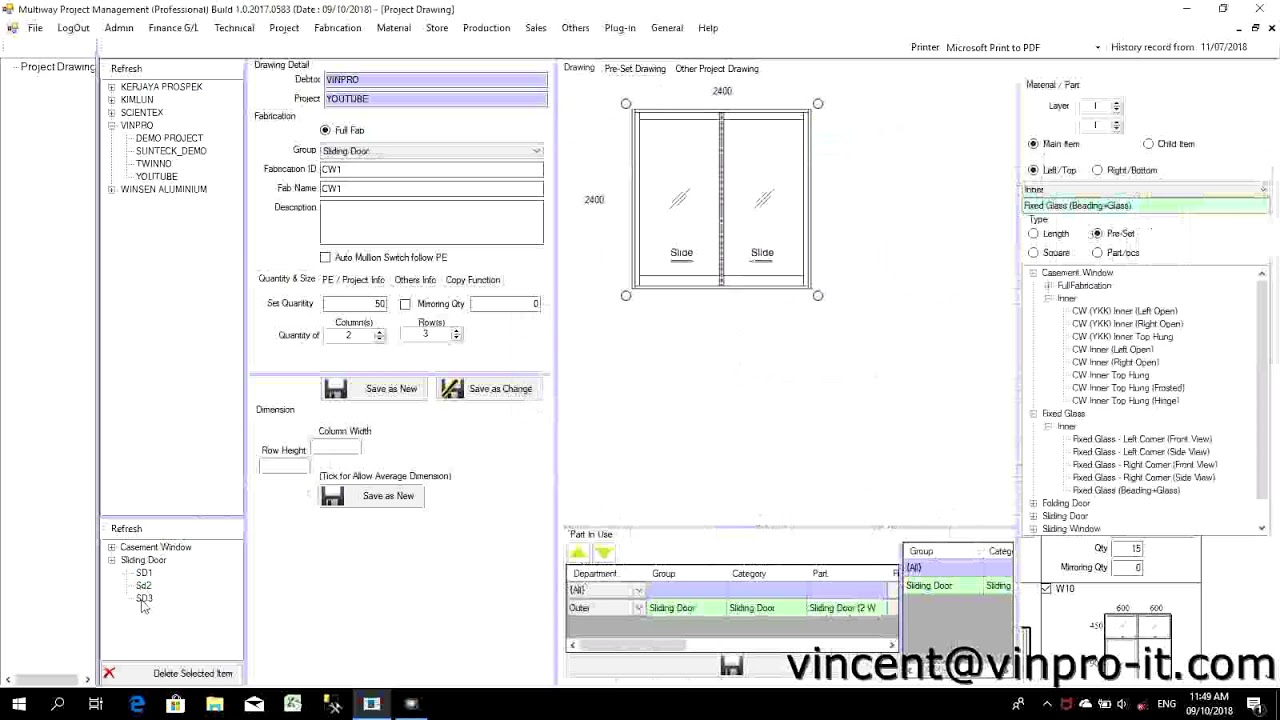
Task: Enable Auto Mullion Switch follow PE
Action: (325, 257)
